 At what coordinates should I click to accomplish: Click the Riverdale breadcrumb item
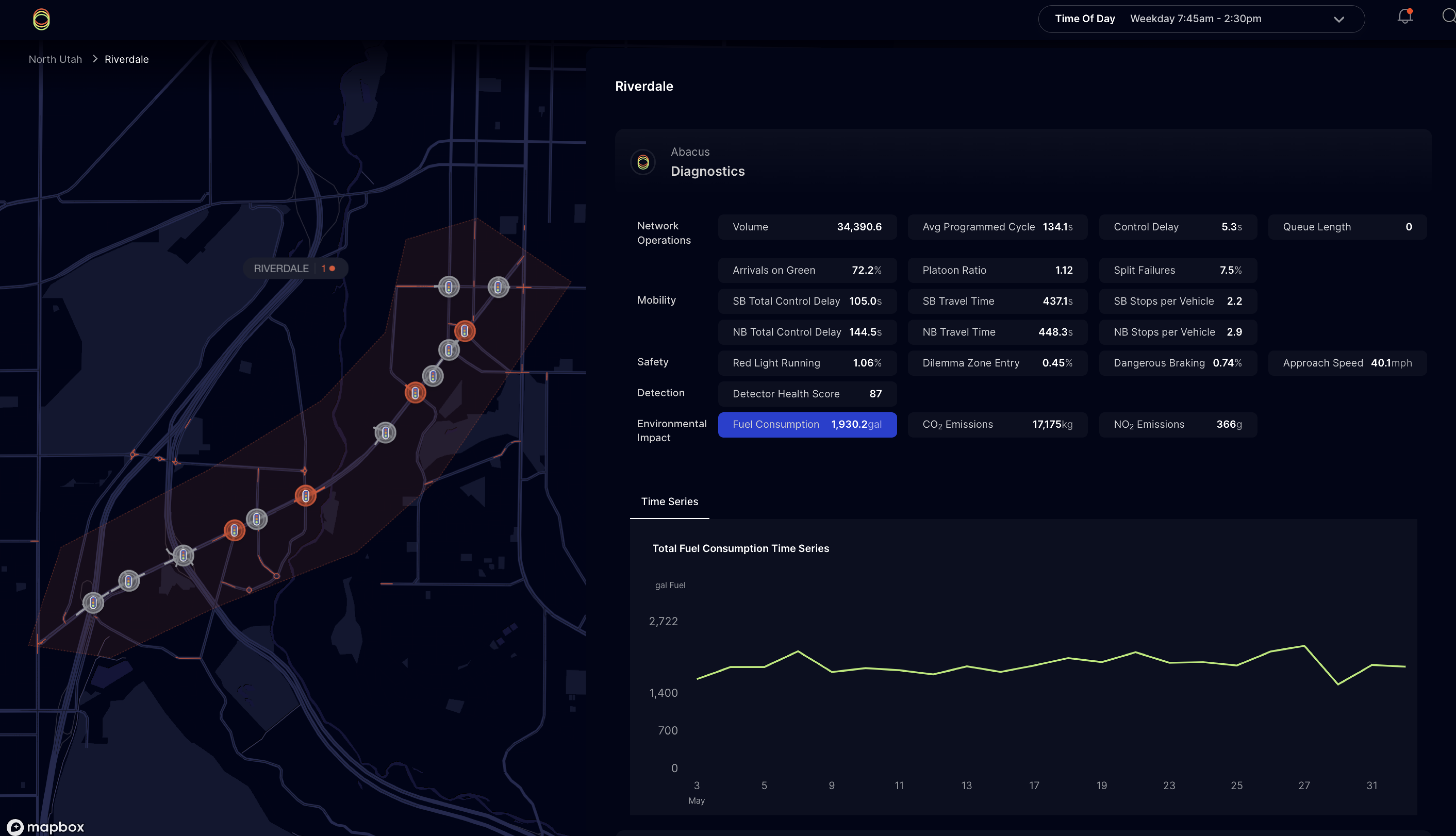[126, 59]
